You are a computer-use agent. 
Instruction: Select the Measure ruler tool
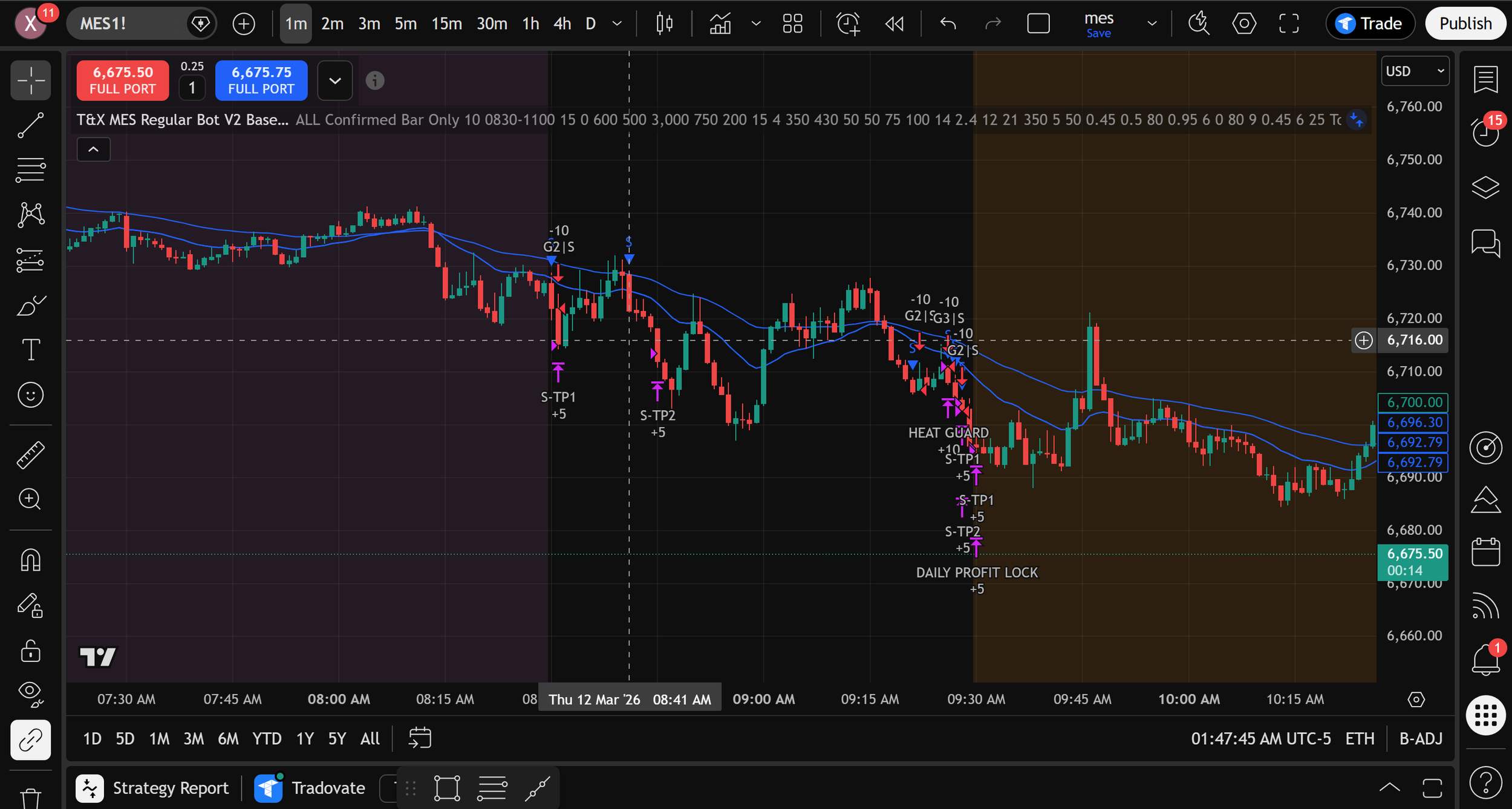pyautogui.click(x=30, y=454)
